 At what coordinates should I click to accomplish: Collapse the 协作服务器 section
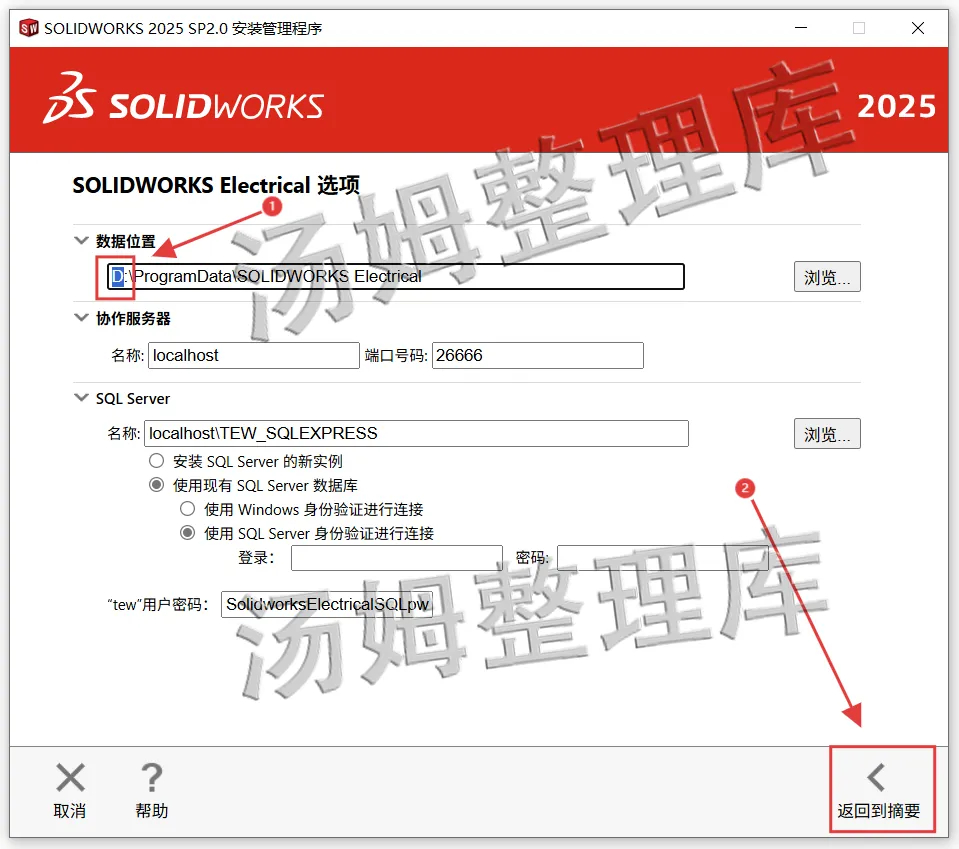pyautogui.click(x=81, y=317)
